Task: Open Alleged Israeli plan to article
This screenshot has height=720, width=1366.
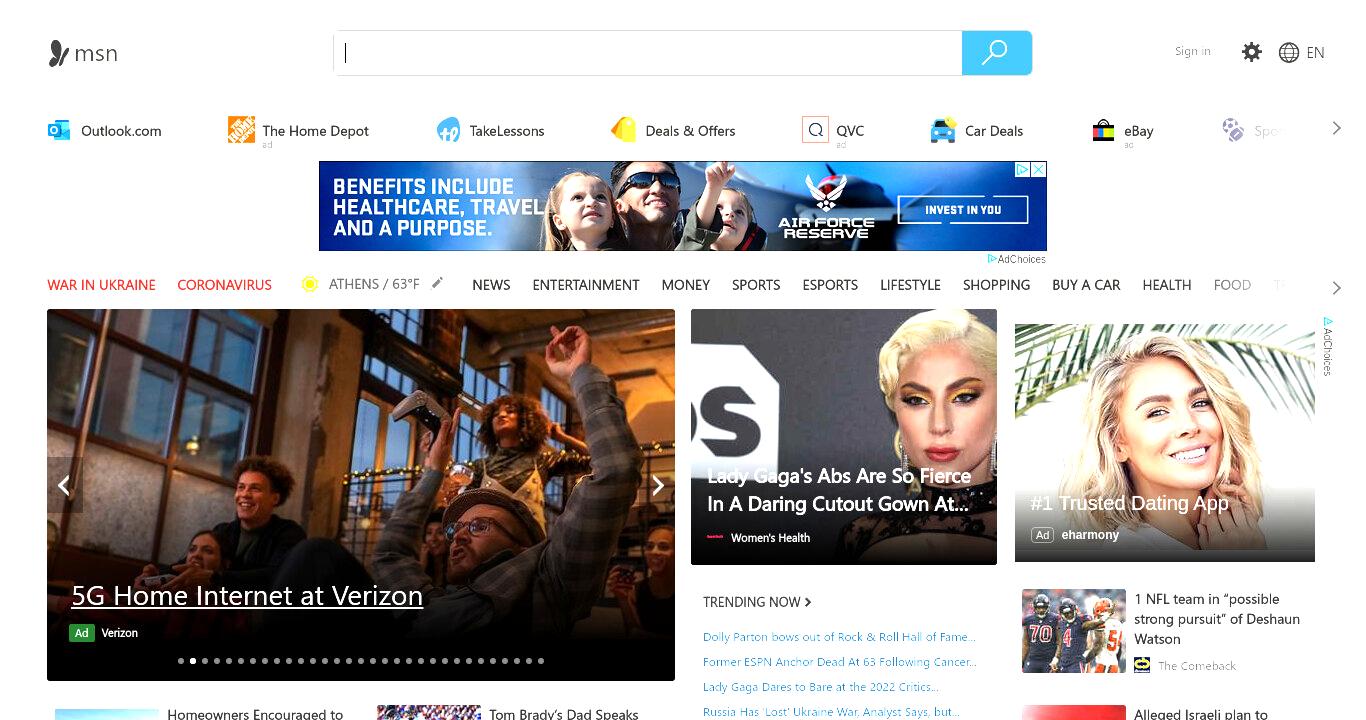Action: coord(1201,714)
